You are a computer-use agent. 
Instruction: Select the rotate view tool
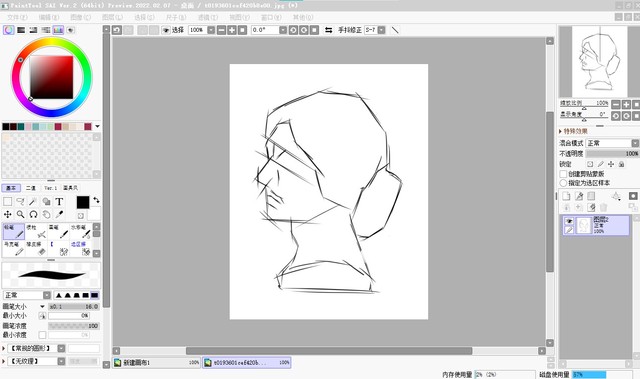[x=33, y=214]
